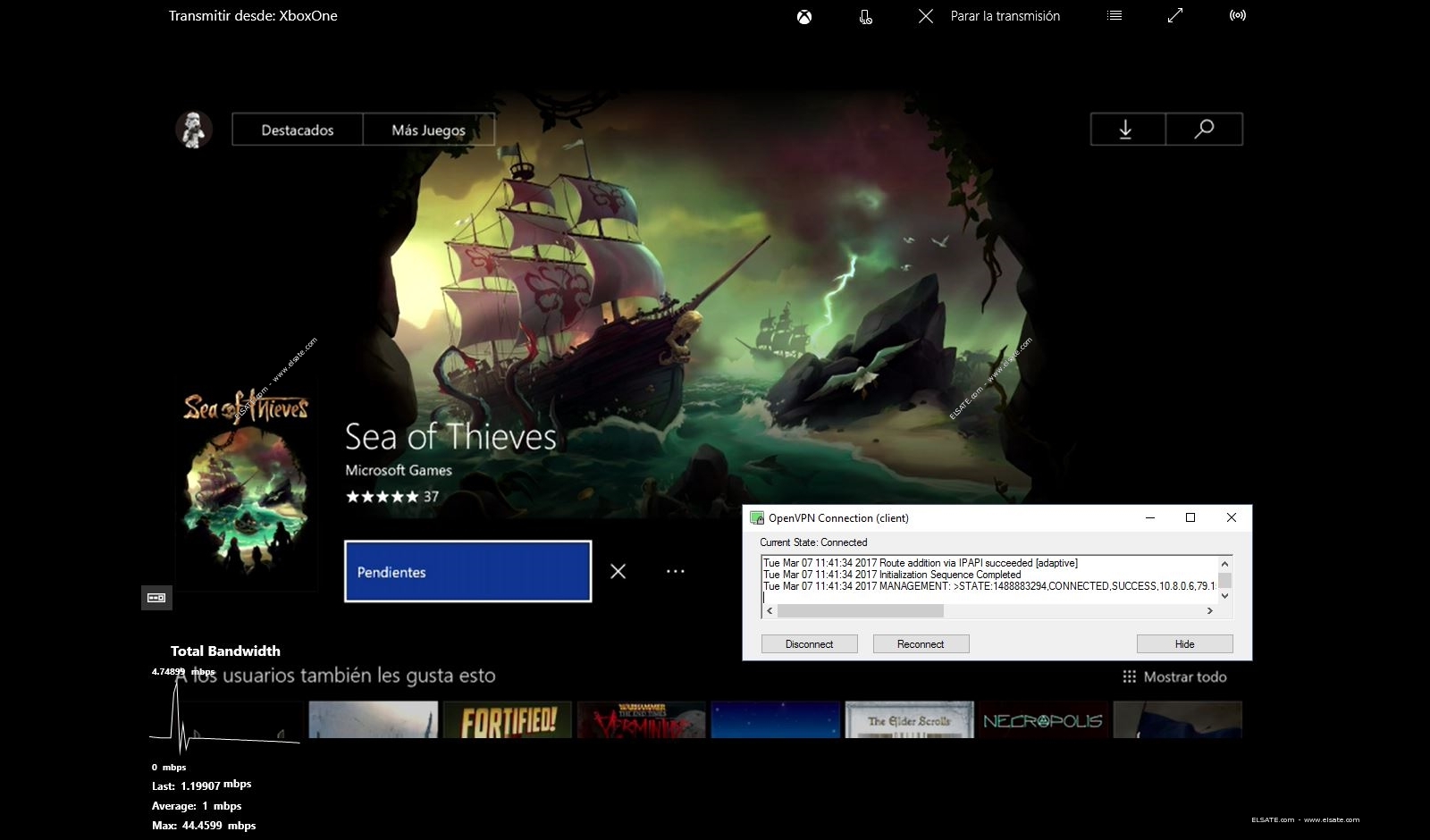Click the 'Microsoft Games' publisher text
This screenshot has width=1430, height=840.
click(399, 470)
